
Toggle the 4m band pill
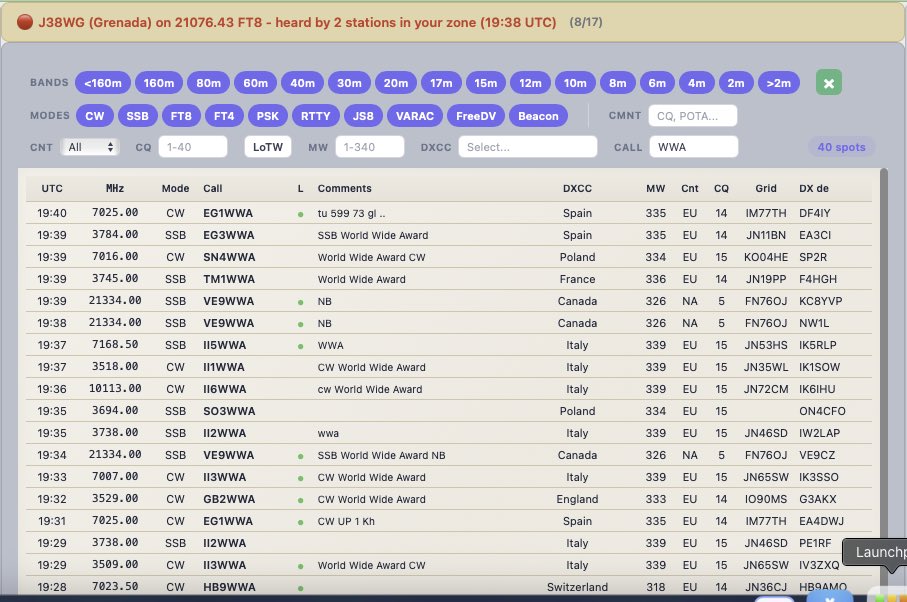696,83
